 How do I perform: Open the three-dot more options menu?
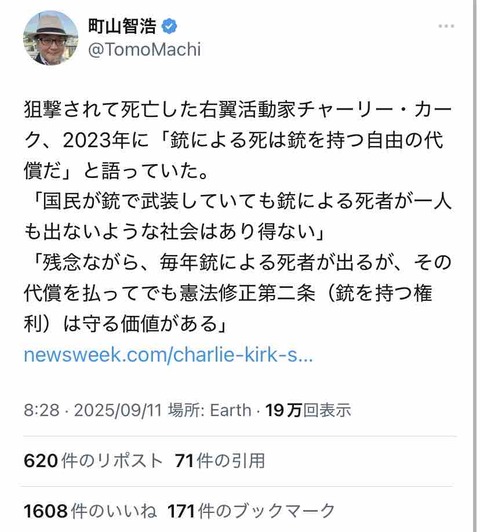click(x=446, y=26)
